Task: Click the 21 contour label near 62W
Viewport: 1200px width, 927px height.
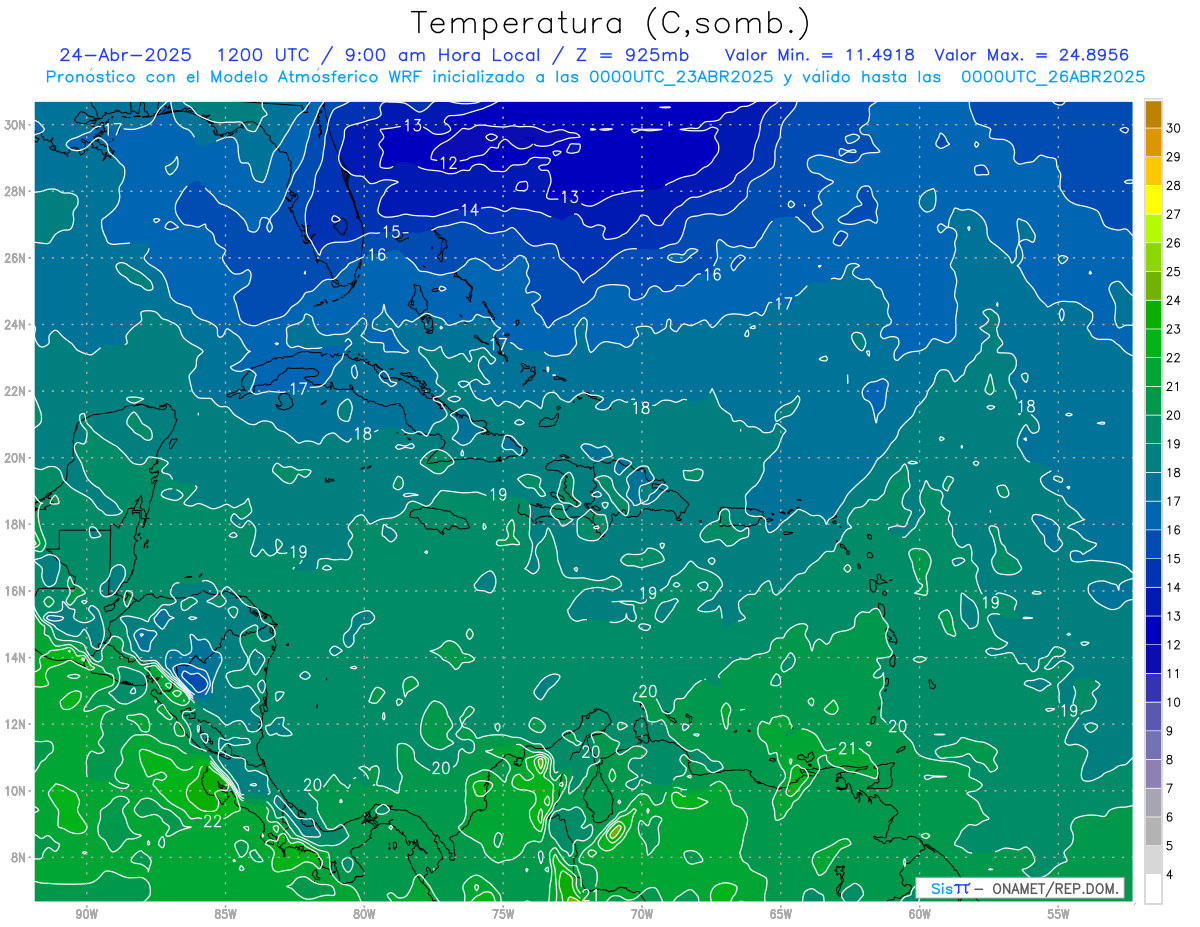Action: pyautogui.click(x=847, y=748)
